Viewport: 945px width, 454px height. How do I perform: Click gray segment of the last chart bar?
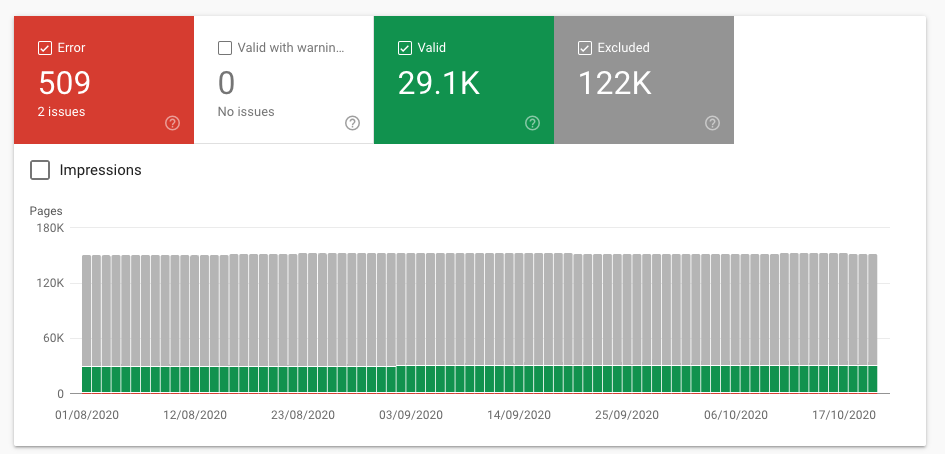[x=872, y=310]
